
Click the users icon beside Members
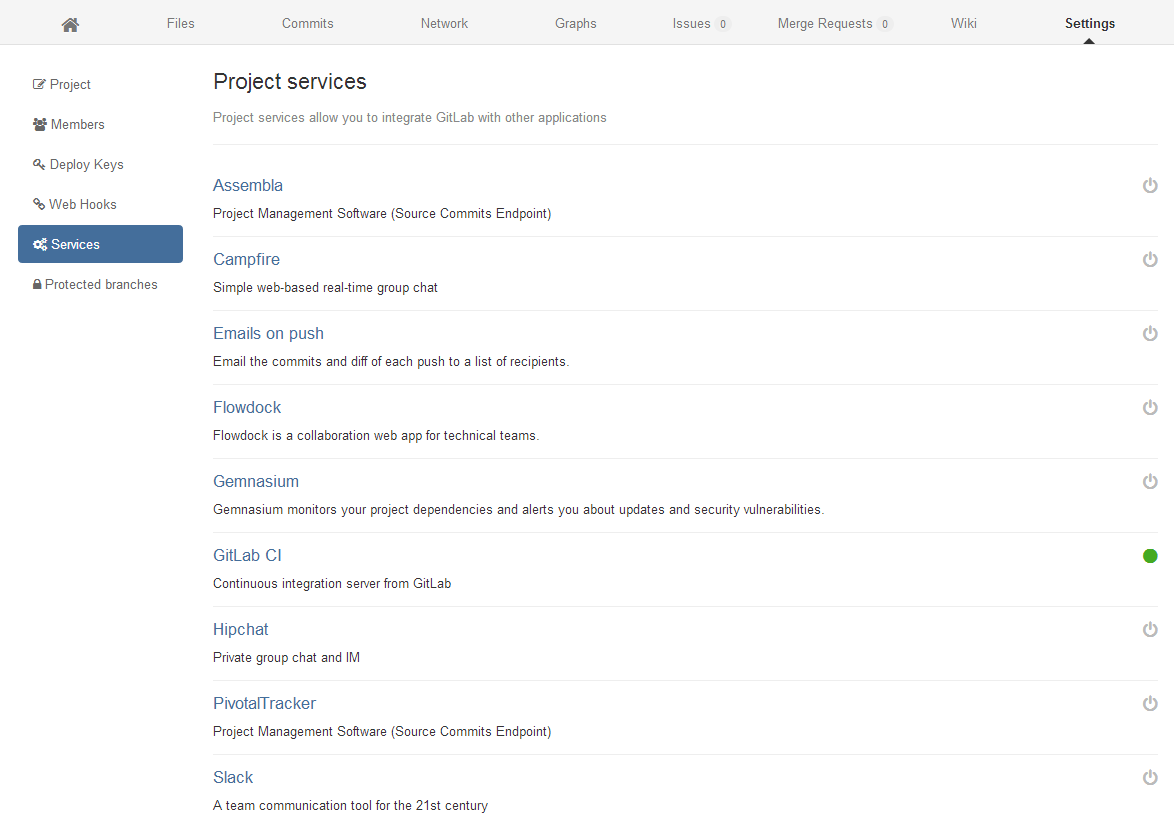pyautogui.click(x=40, y=124)
